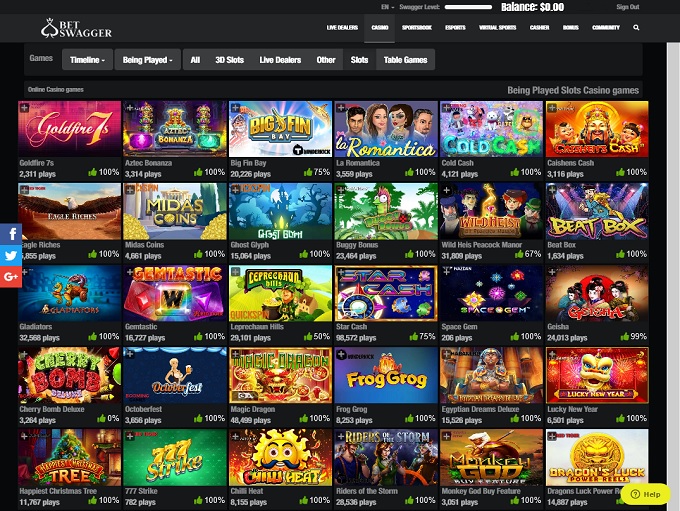Select the 3D Slots filter
Screen dimensions: 680x511
pos(229,60)
